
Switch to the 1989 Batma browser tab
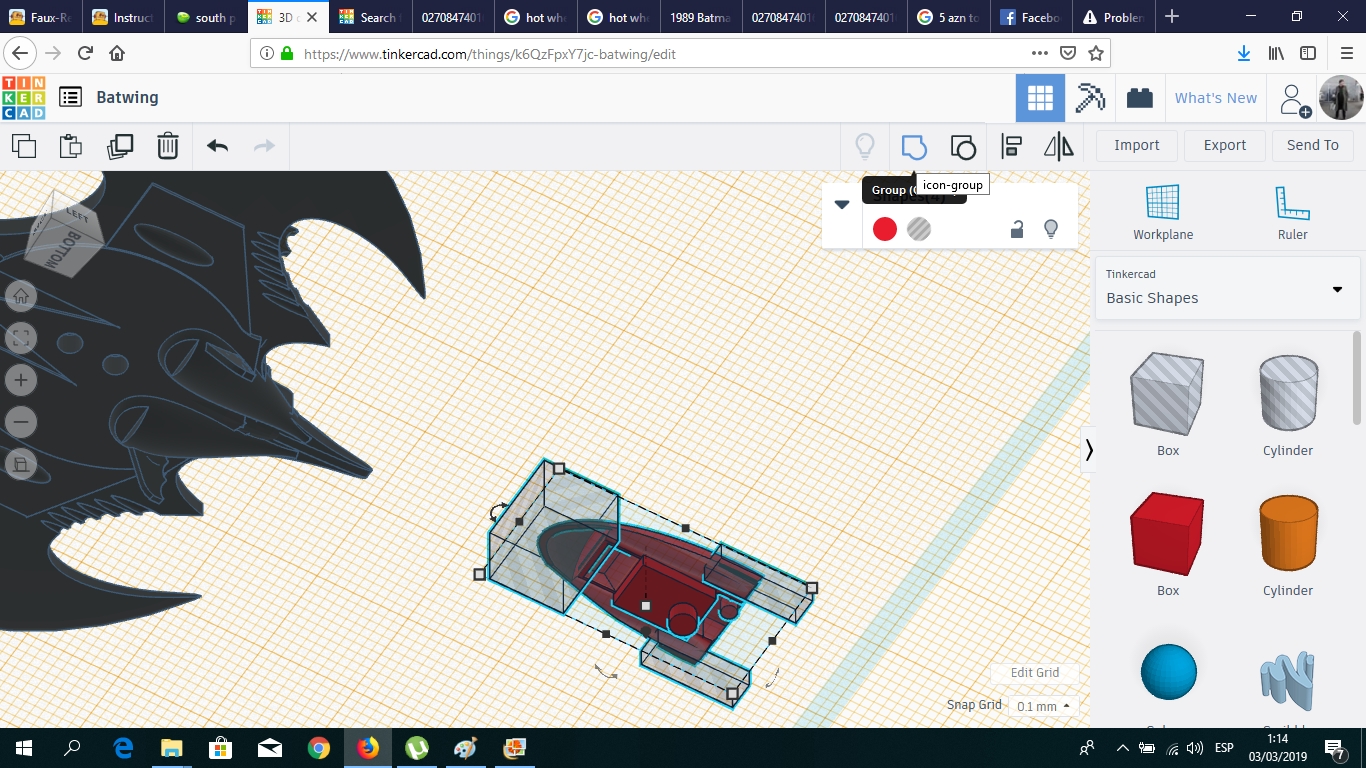click(x=700, y=17)
